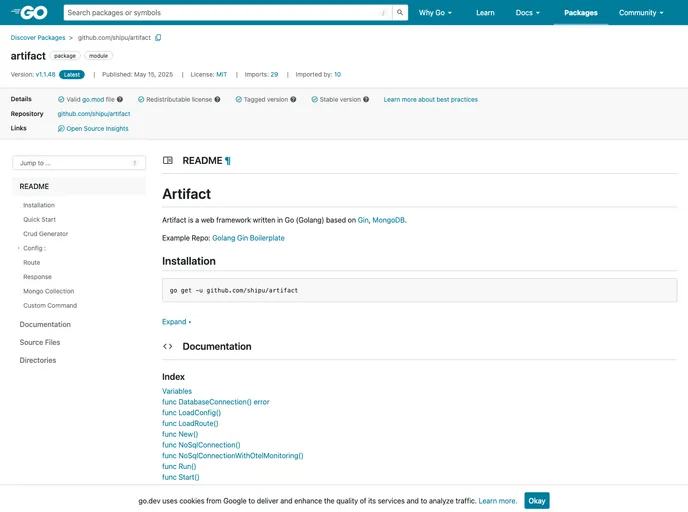Expand the full README with Expand link
The width and height of the screenshot is (688, 512).
tap(176, 322)
